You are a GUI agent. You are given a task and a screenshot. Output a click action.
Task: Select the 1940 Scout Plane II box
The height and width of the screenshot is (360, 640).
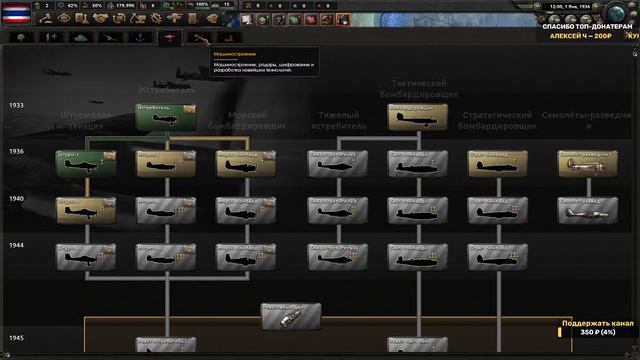click(588, 211)
